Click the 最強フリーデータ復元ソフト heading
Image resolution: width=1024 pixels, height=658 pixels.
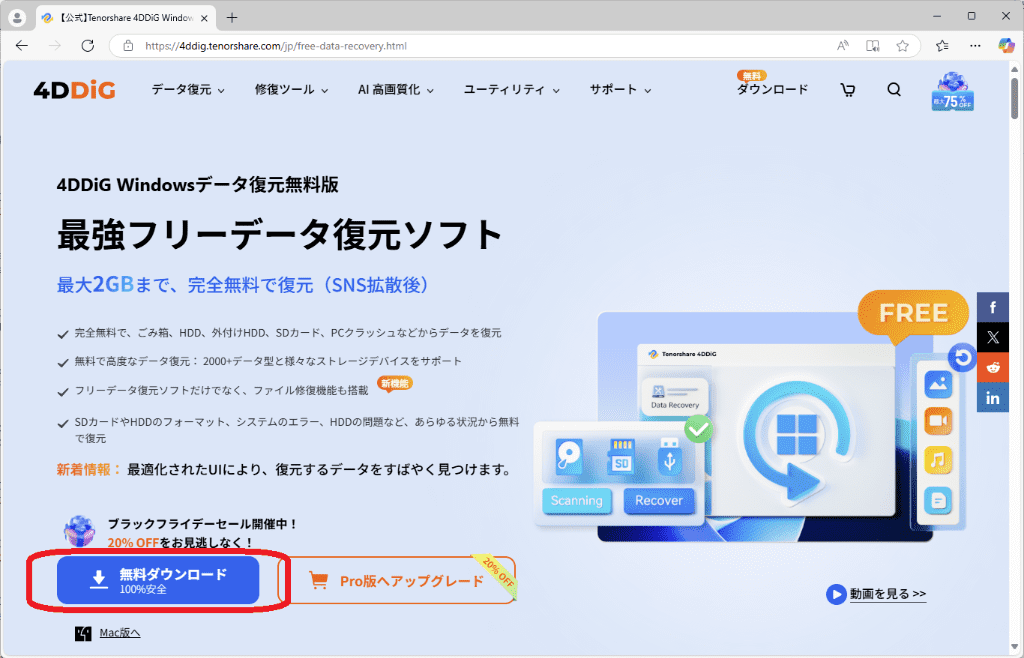(x=280, y=234)
